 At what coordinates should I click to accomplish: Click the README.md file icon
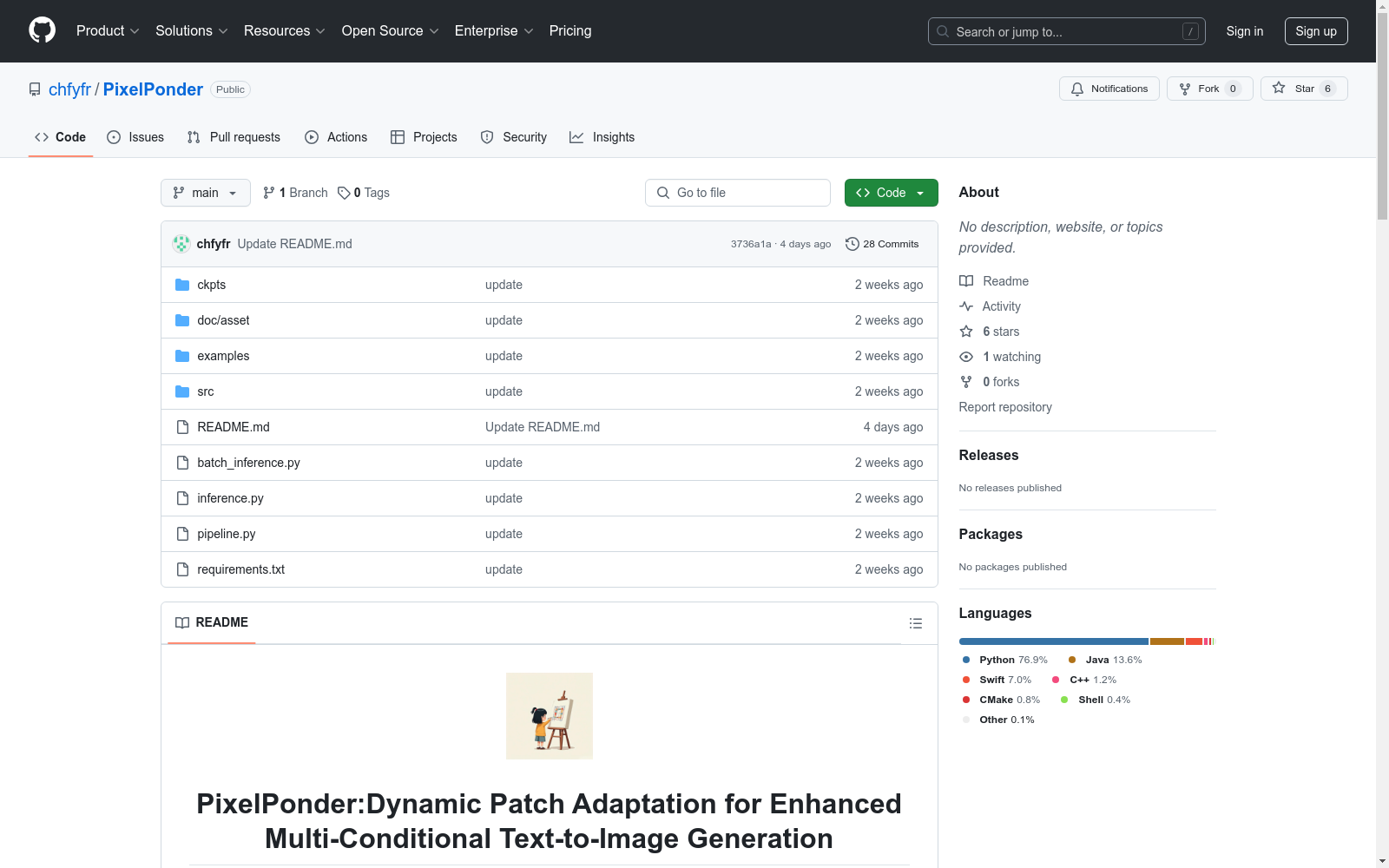(182, 427)
